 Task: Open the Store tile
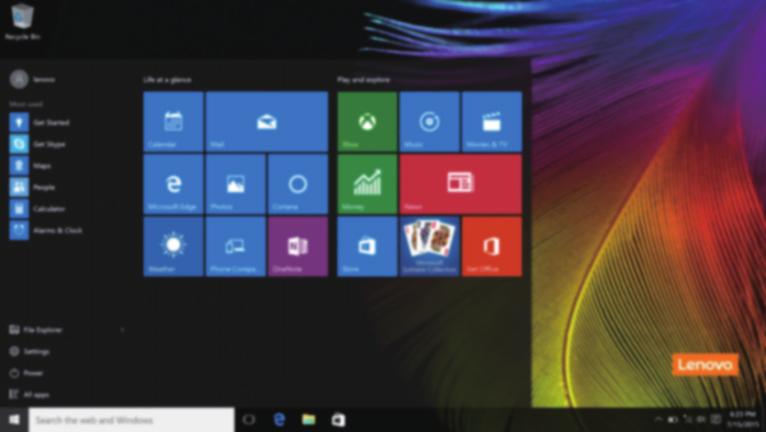coord(367,247)
